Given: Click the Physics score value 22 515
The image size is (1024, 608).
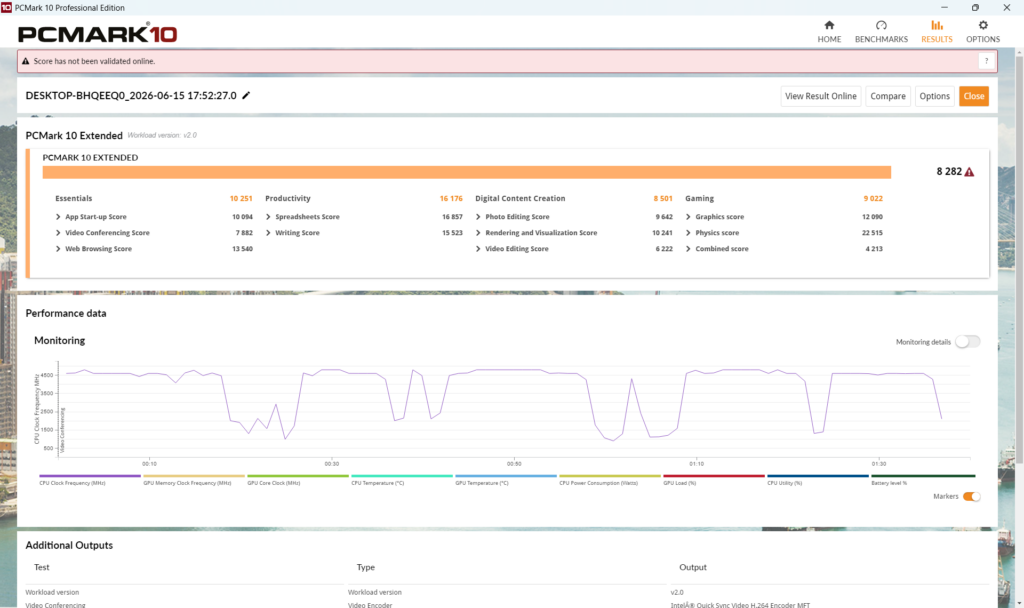Looking at the screenshot, I should coord(872,233).
